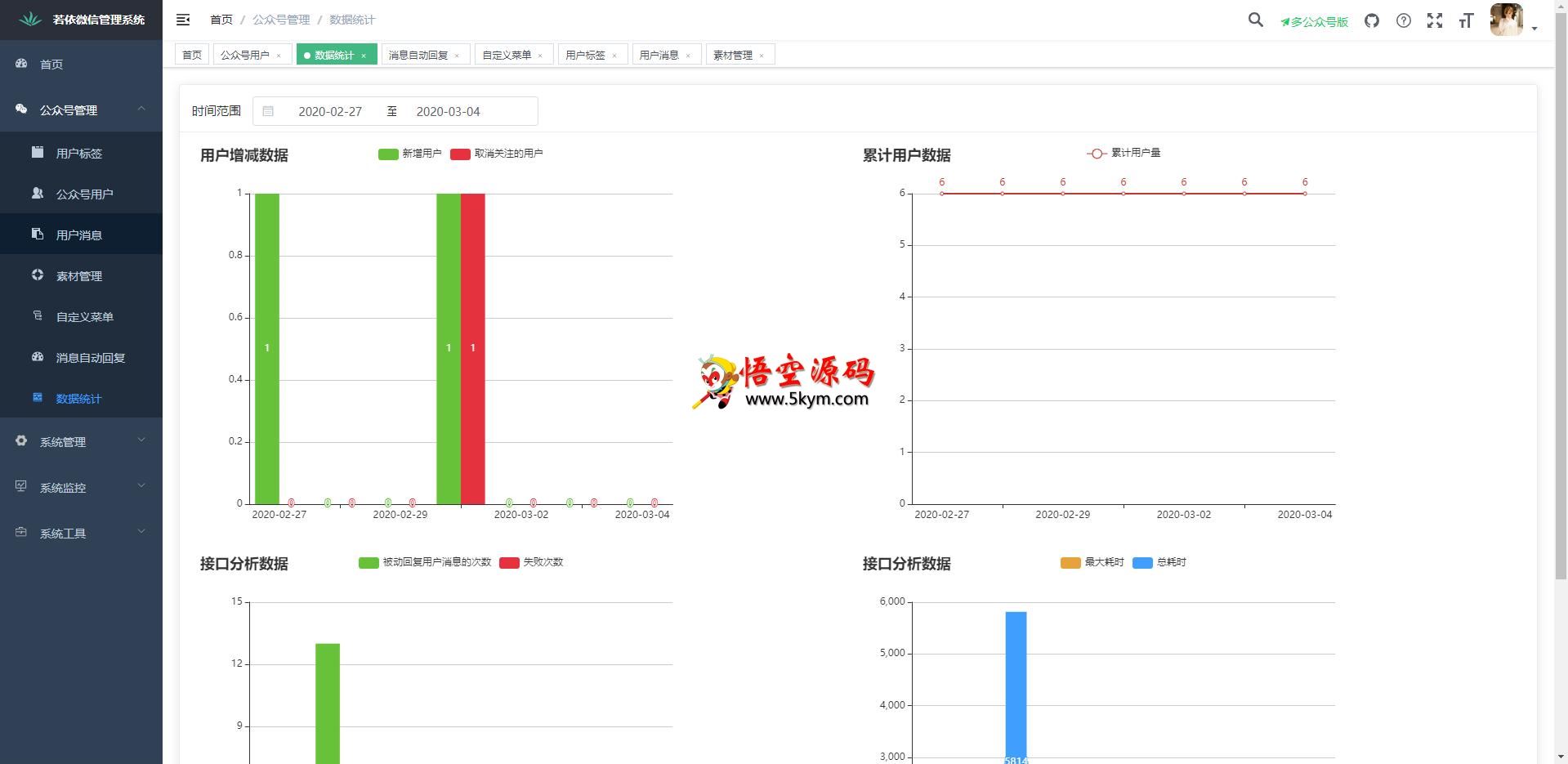Toggle the 被动回复用户消息的次数 legend
This screenshot has height=764, width=1568.
(x=425, y=562)
